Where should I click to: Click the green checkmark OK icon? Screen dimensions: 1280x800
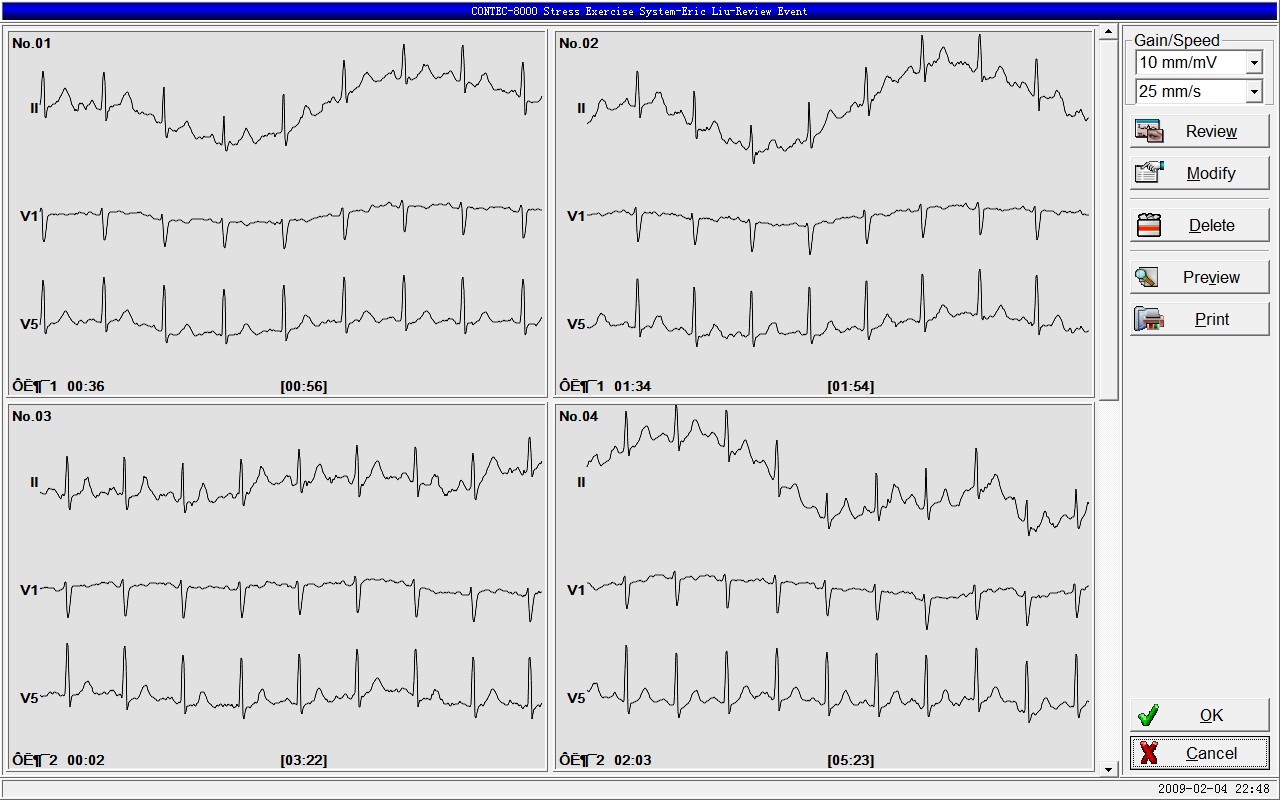click(1148, 715)
